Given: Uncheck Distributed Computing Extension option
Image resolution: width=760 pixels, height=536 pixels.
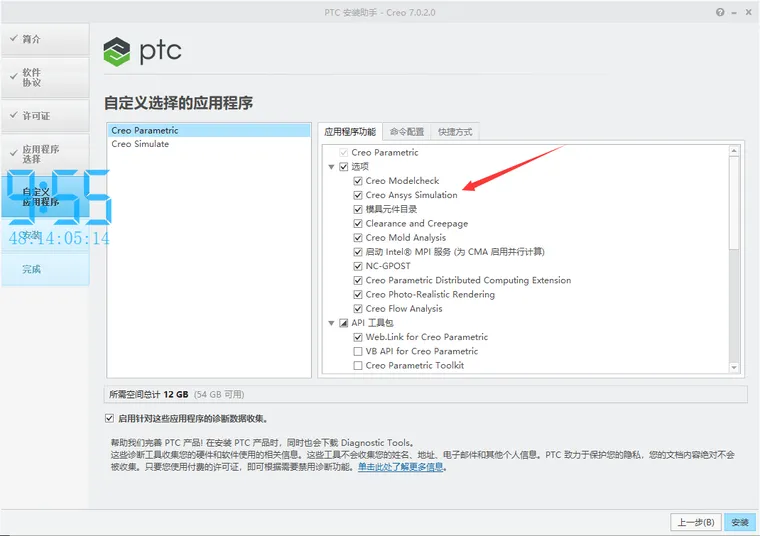Looking at the screenshot, I should coord(358,280).
